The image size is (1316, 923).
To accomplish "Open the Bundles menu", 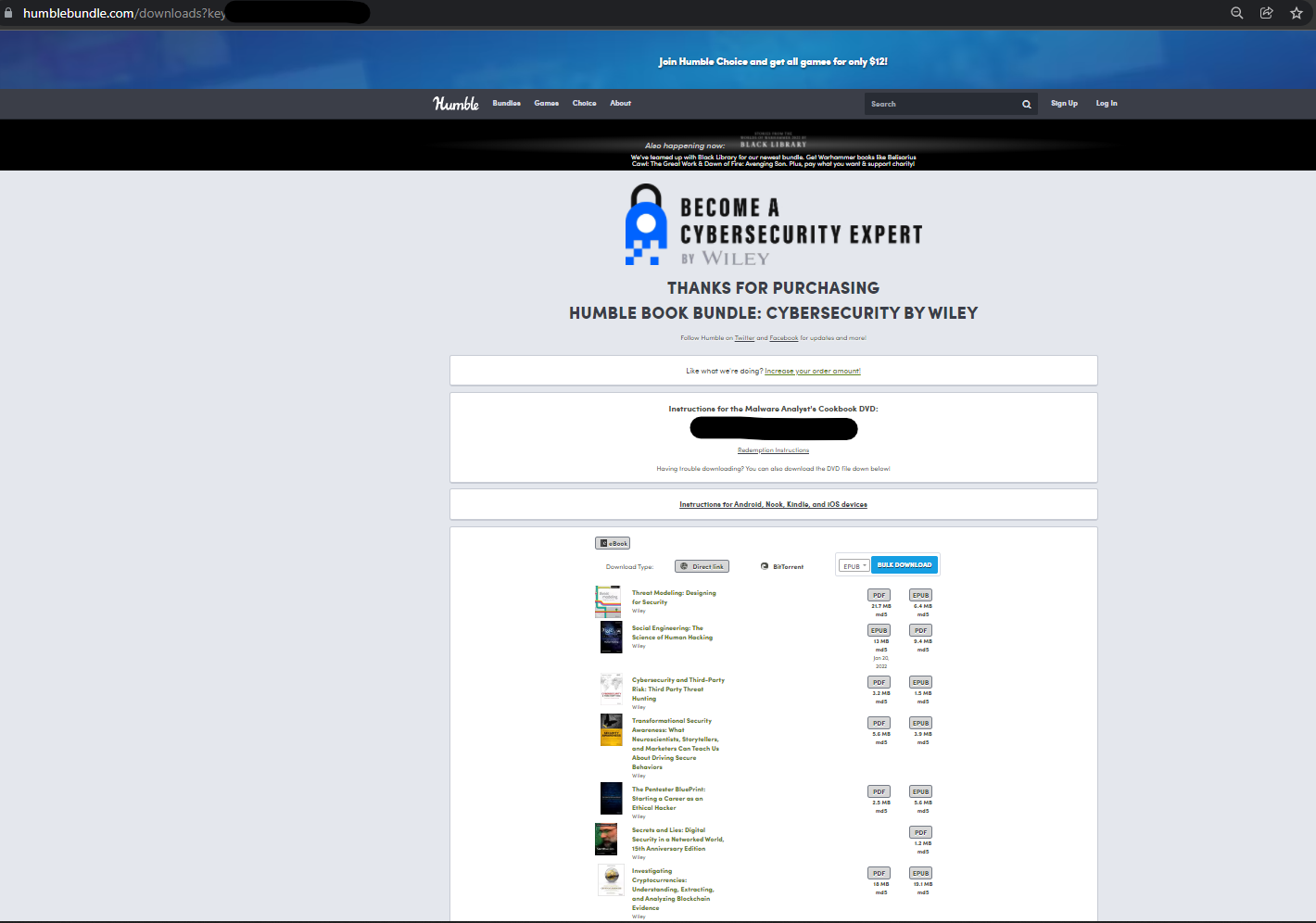I will click(506, 104).
